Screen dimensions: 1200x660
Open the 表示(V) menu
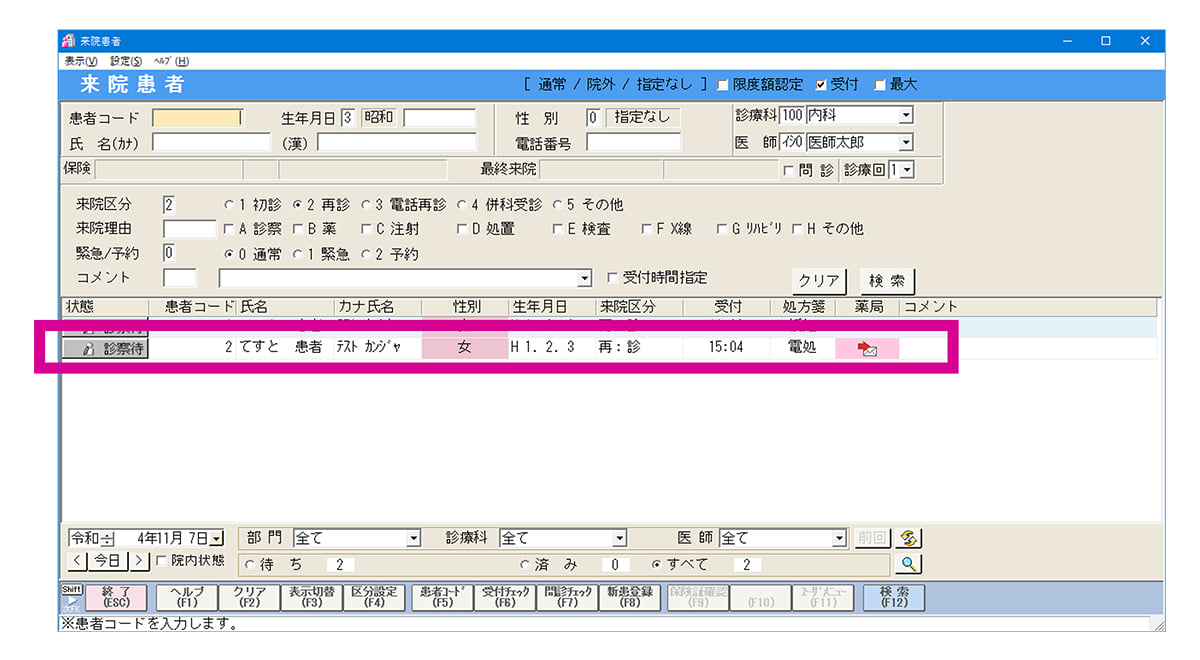[81, 61]
